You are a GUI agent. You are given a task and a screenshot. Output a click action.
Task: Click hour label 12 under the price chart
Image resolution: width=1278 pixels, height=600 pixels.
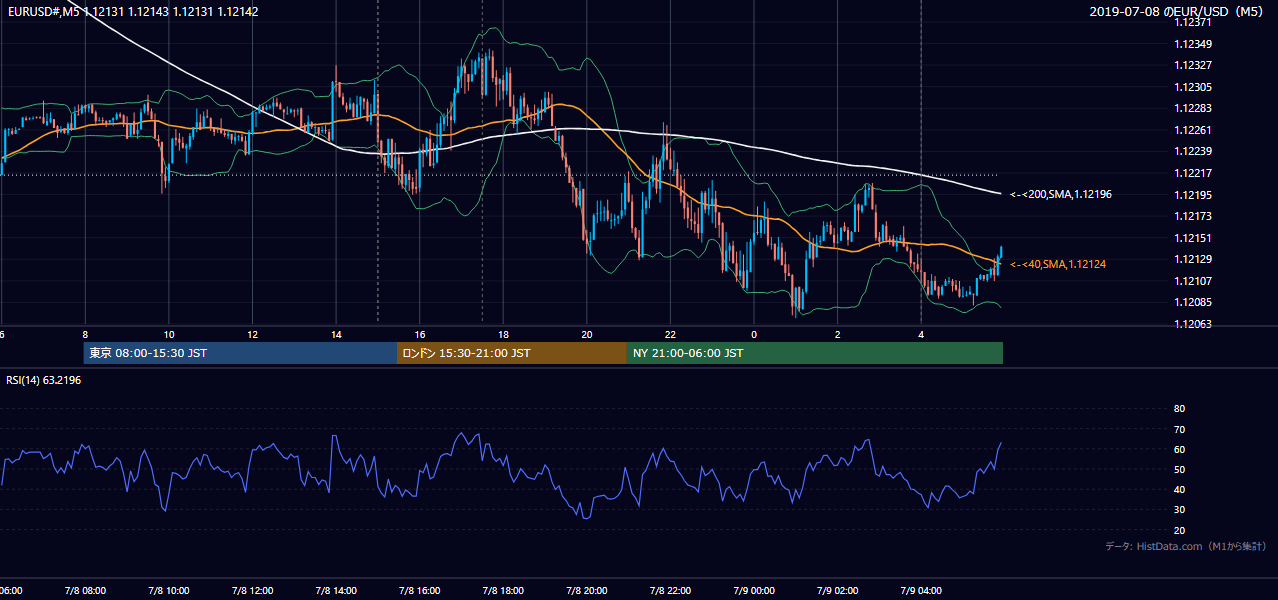point(252,334)
